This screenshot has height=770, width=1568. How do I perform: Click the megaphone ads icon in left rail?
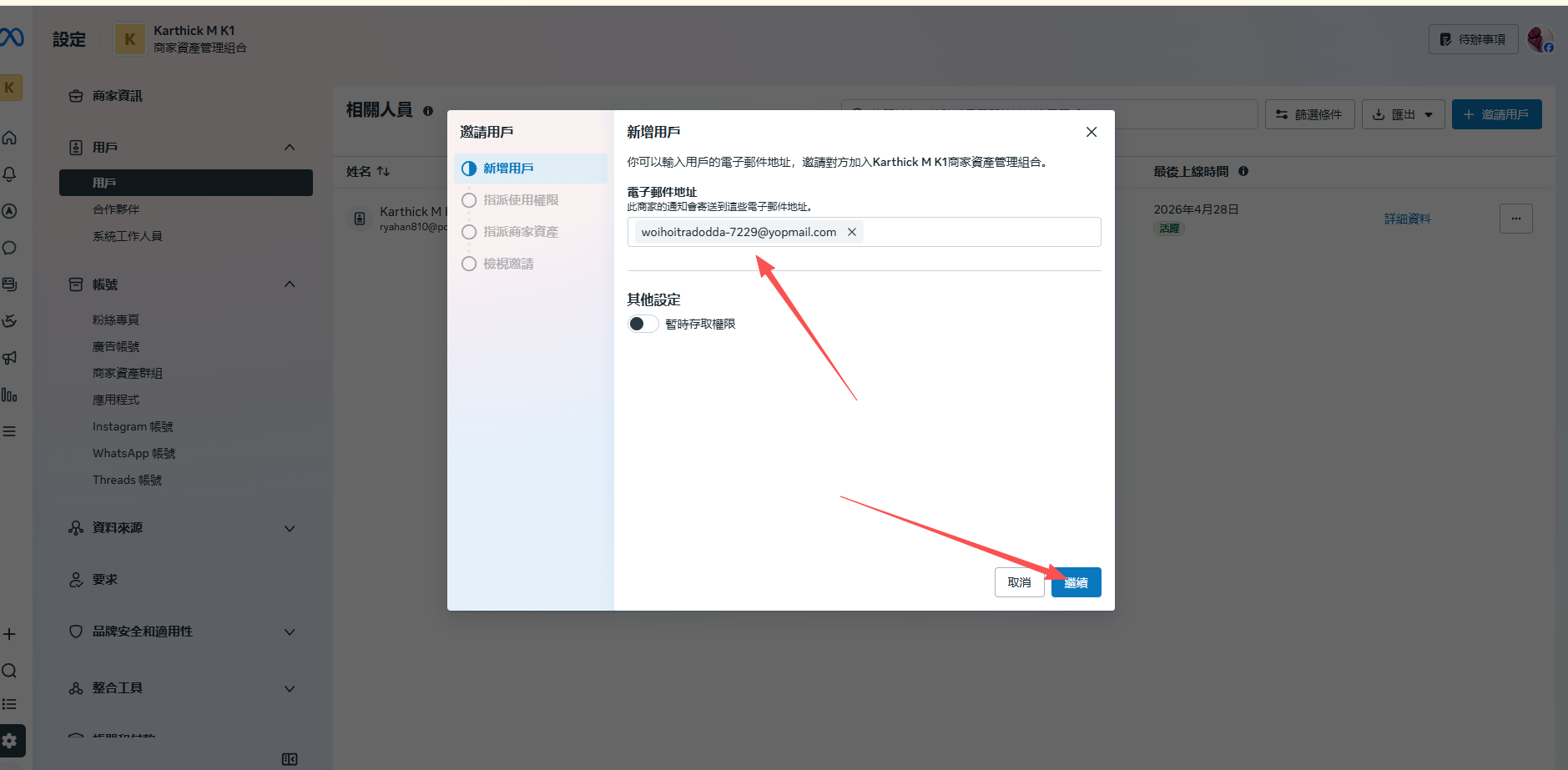pos(10,358)
